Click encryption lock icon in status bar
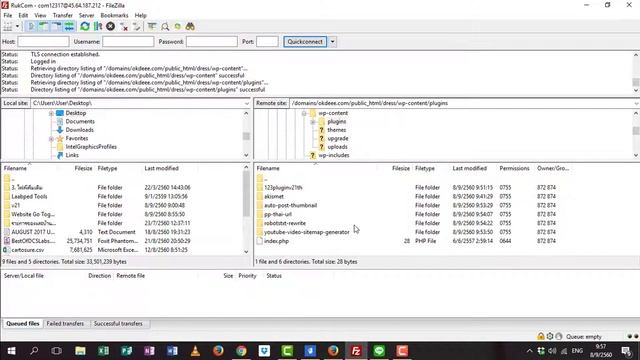 coord(541,337)
